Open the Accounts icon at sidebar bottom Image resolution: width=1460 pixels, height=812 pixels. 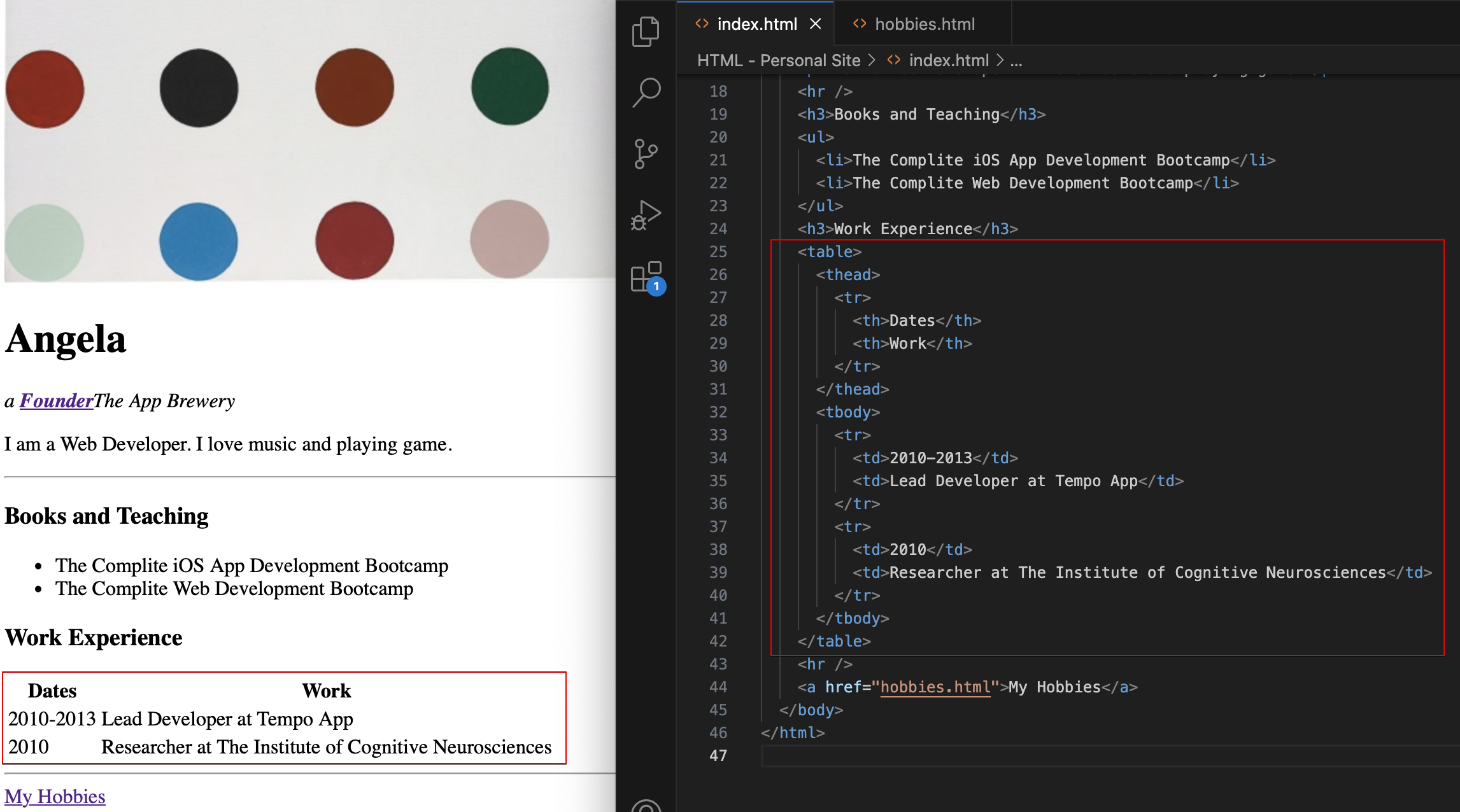pyautogui.click(x=646, y=806)
